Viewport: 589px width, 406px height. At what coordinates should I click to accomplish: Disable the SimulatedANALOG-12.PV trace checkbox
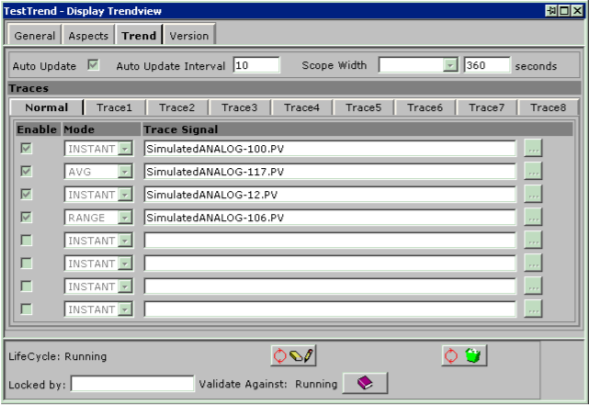(26, 194)
